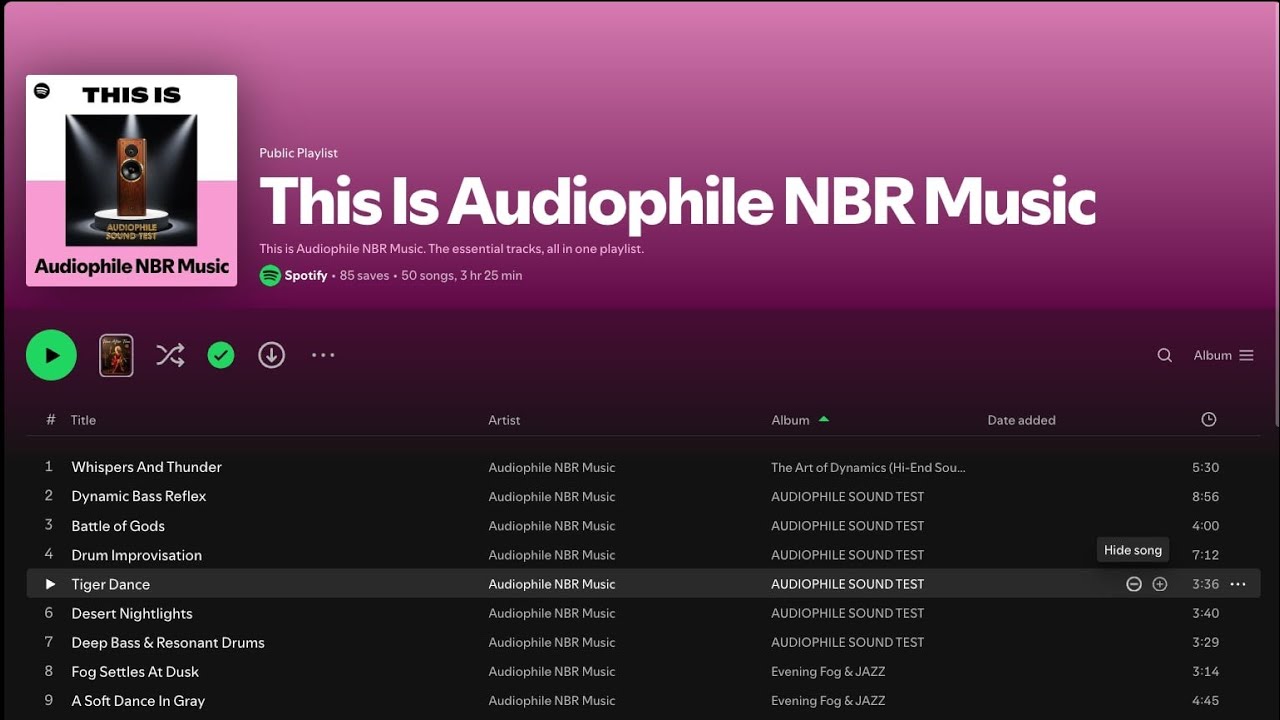Select the Fog Settles At Dusk track
The height and width of the screenshot is (720, 1280).
pyautogui.click(x=135, y=672)
